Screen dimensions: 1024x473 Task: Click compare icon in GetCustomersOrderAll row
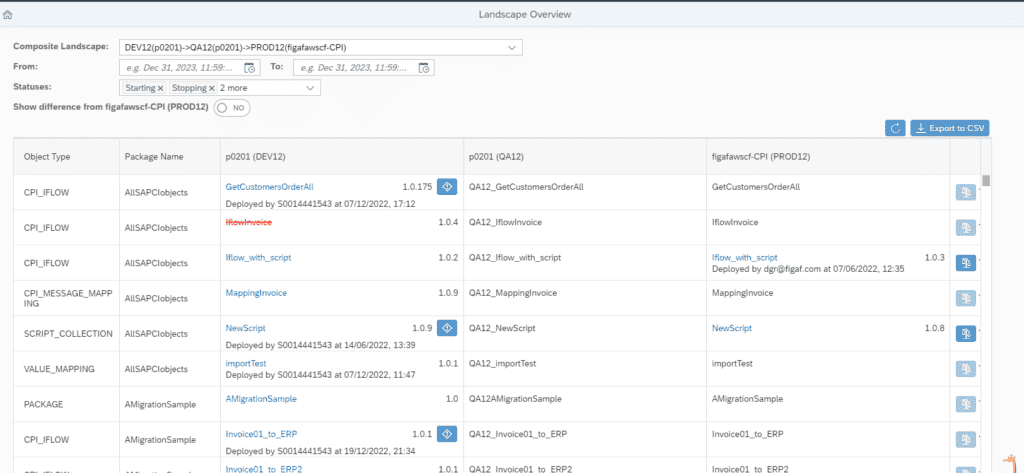click(967, 192)
